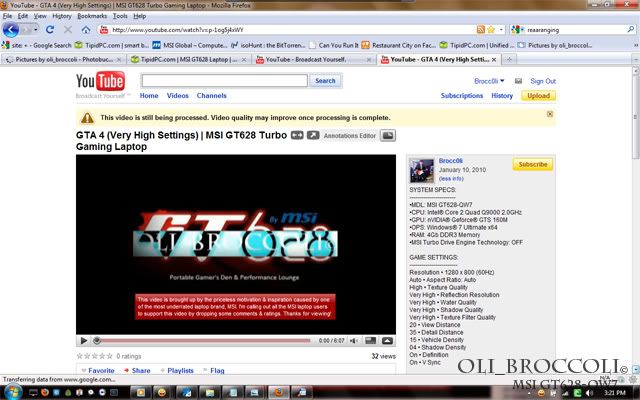The image size is (640, 400).
Task: Switch to the TipidPC.com MSI GT628 Laptop tab
Action: pos(189,60)
